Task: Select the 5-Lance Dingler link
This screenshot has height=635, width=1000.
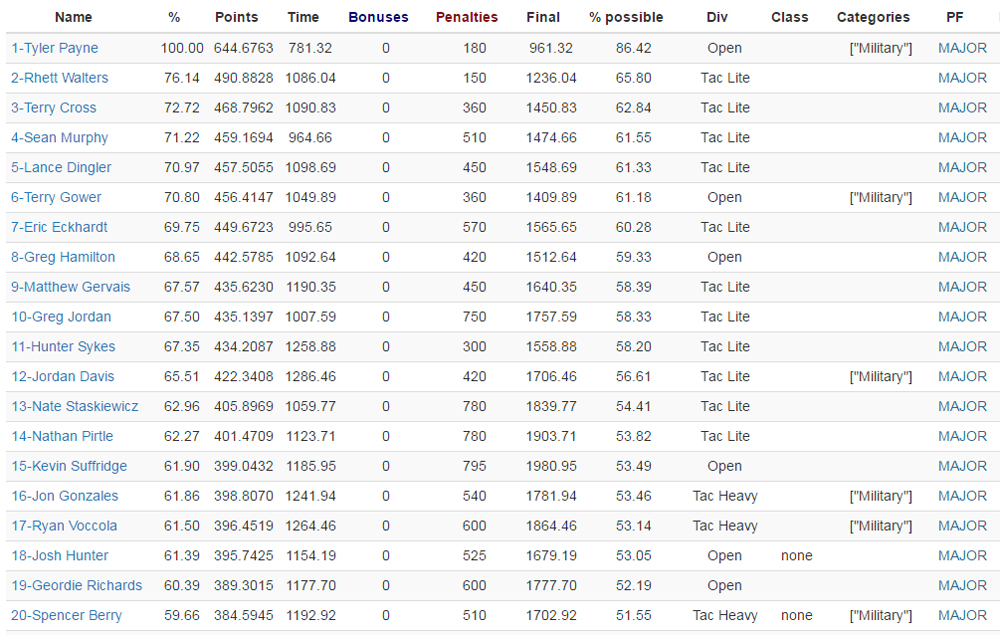Action: 61,168
